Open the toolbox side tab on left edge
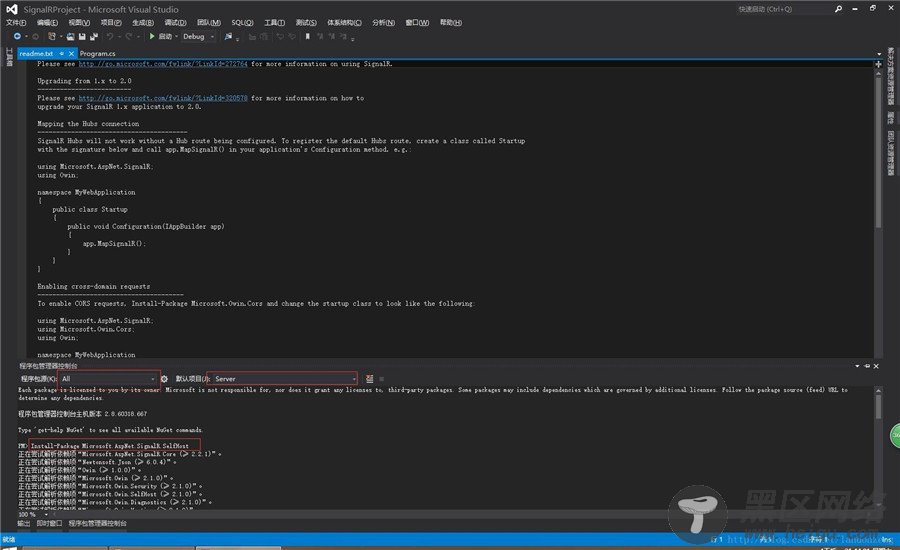The height and width of the screenshot is (550, 900). (9, 57)
